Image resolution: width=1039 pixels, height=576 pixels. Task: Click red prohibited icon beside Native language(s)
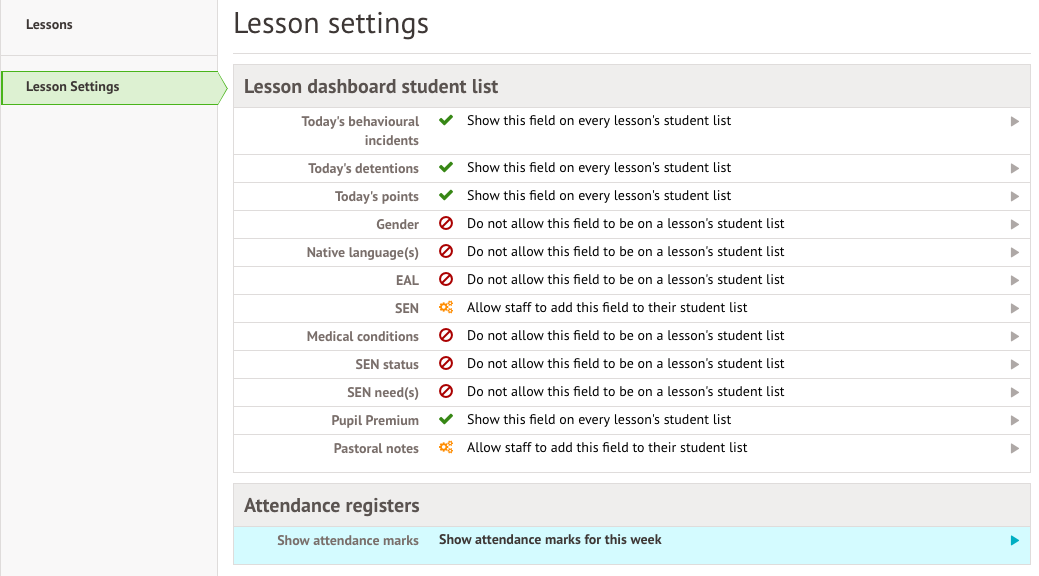coord(446,251)
